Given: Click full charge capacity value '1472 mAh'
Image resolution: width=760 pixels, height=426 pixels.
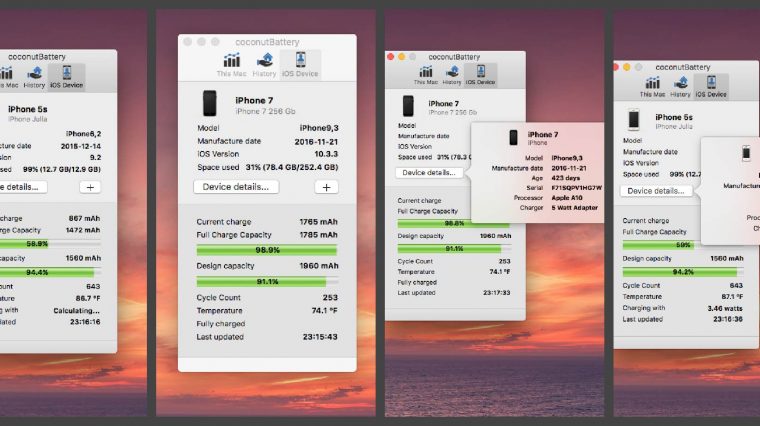Looking at the screenshot, I should tap(82, 230).
